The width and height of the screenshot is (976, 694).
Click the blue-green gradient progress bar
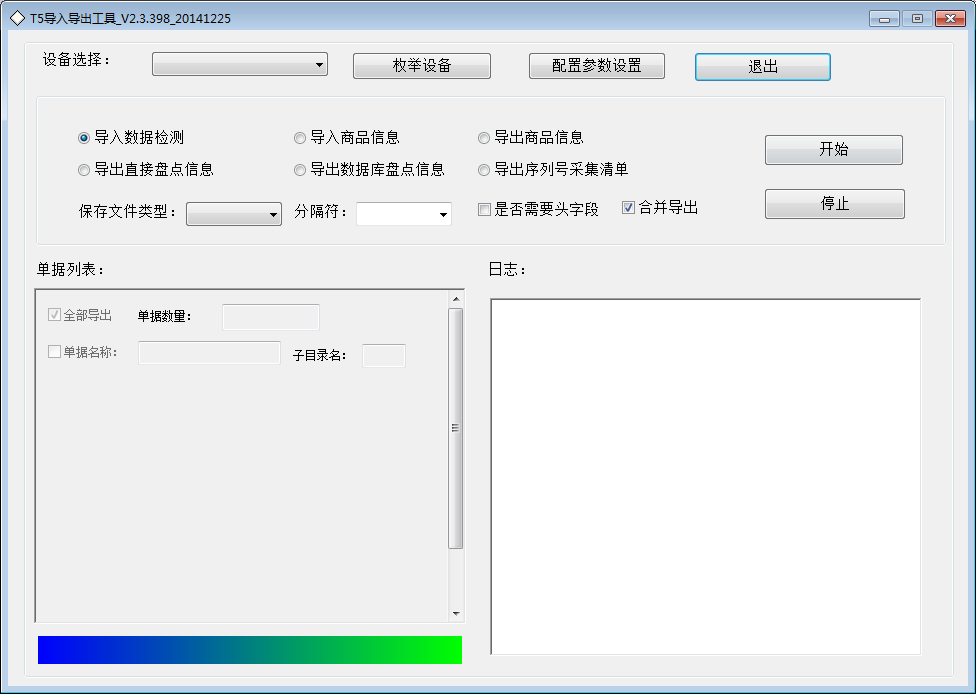[x=250, y=649]
